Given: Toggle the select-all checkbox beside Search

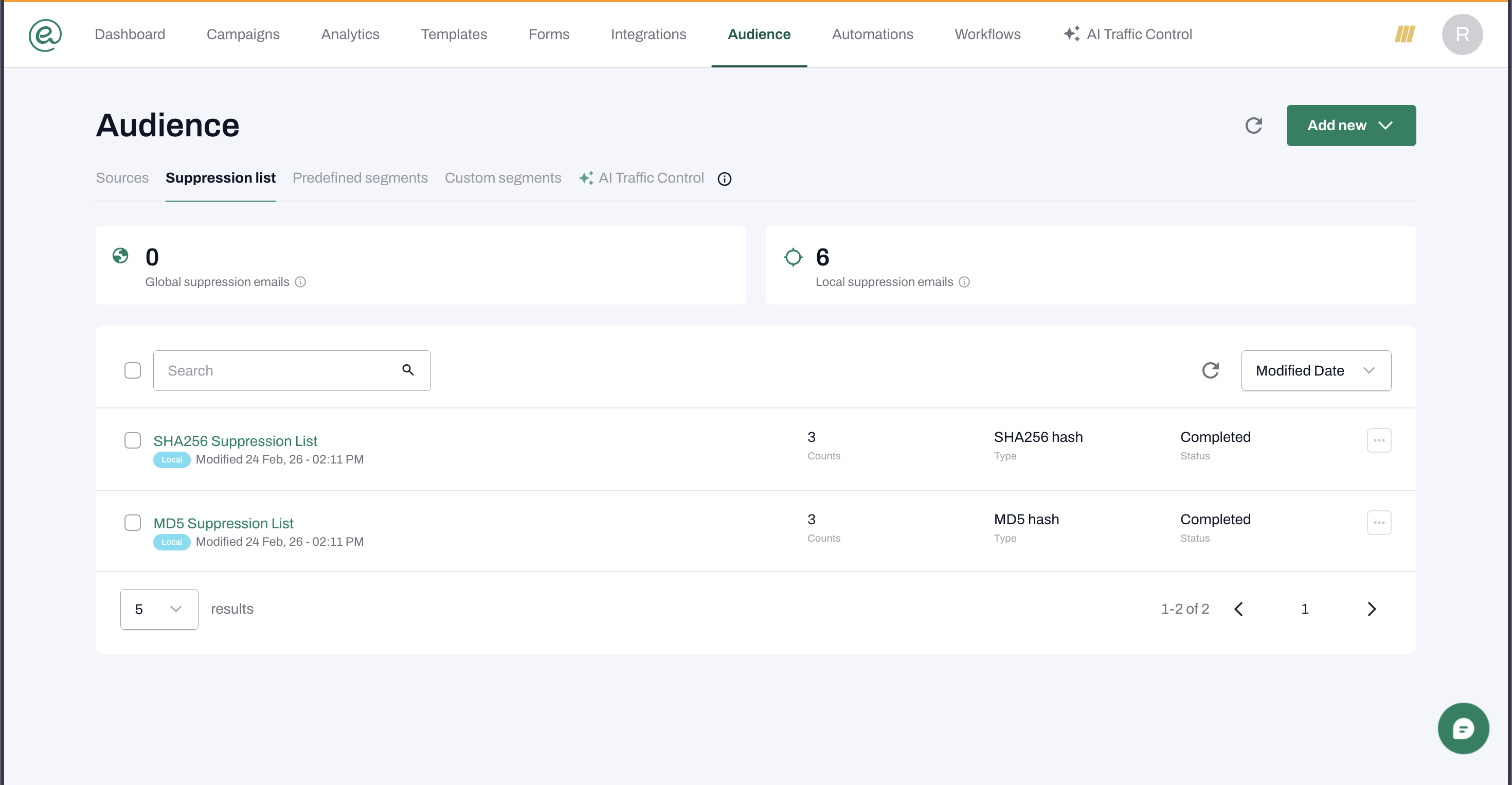Looking at the screenshot, I should 133,370.
